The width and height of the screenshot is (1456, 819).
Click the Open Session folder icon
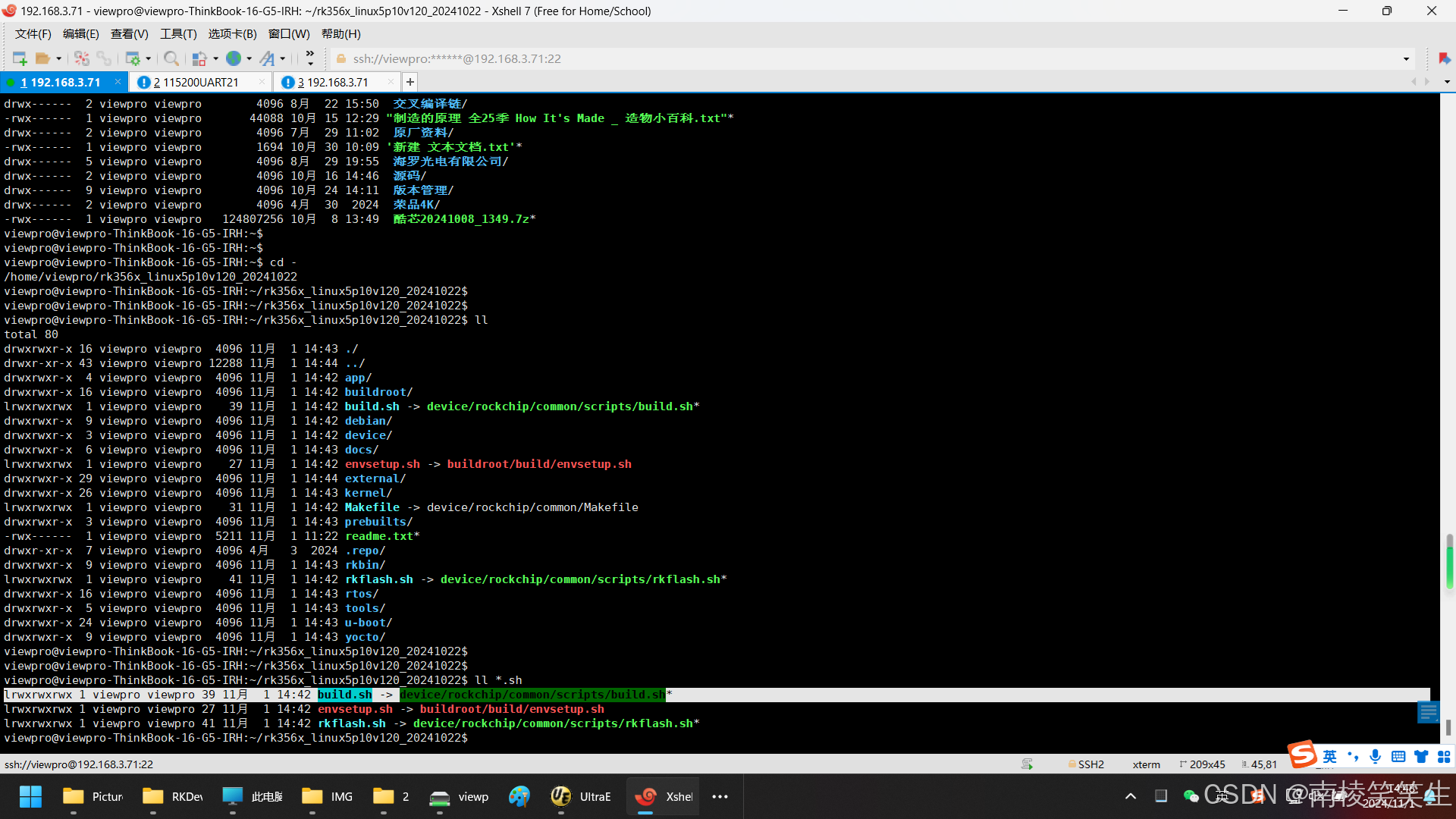42,58
